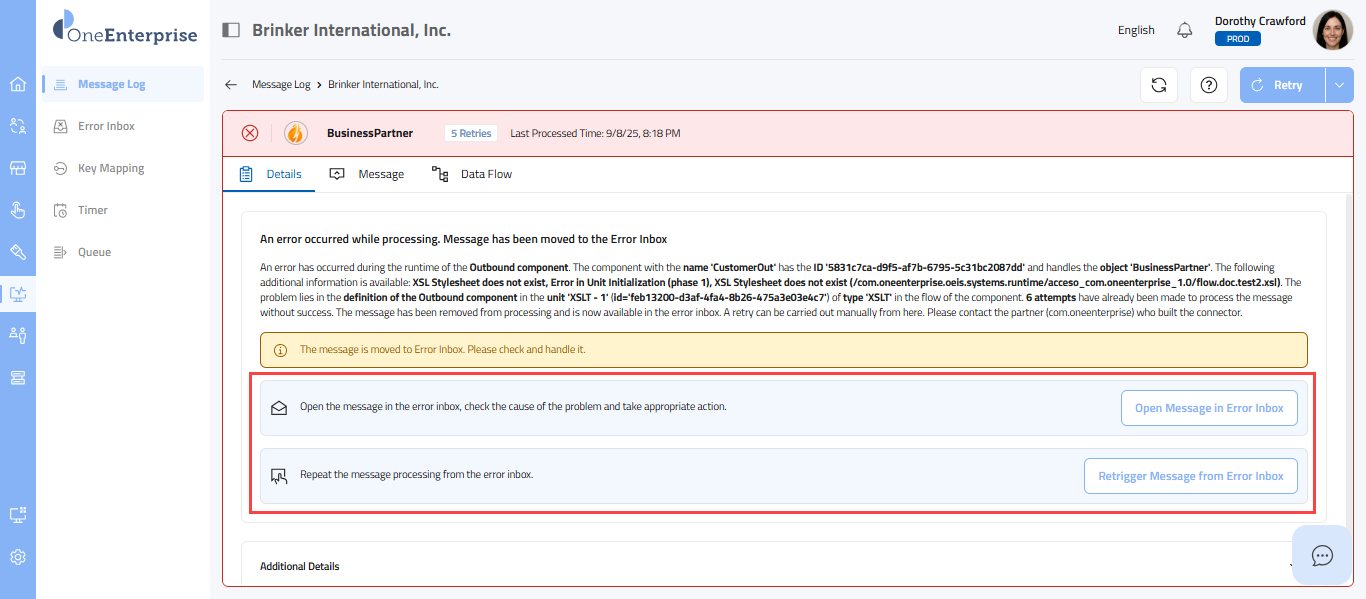This screenshot has width=1366, height=599.
Task: Click the refresh icon button
Action: pos(1159,85)
